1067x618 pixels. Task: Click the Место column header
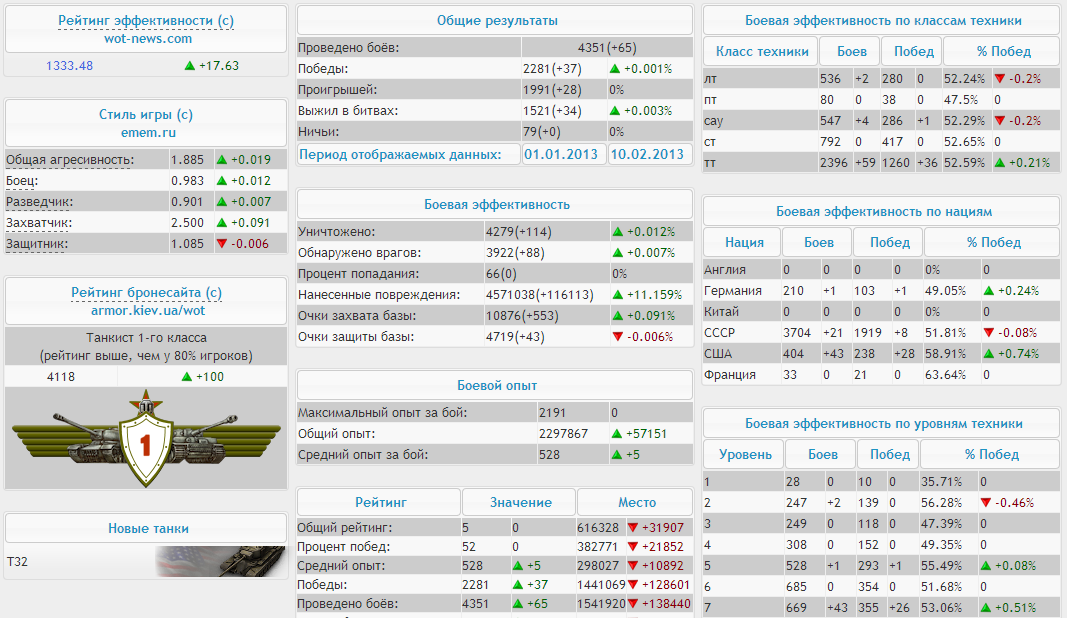636,502
